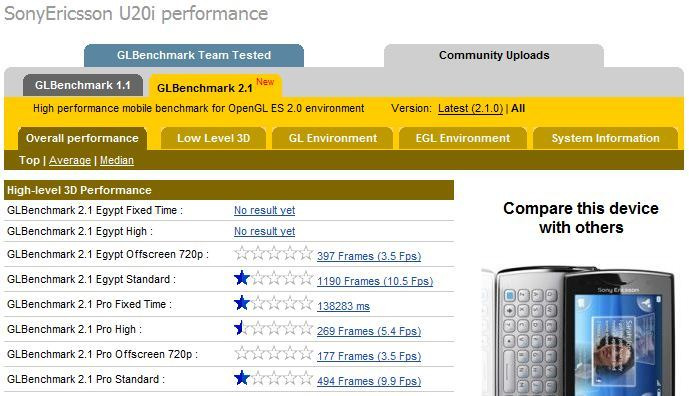Image resolution: width=689 pixels, height=396 pixels.
Task: Open the Low Level 3D tab
Action: (x=214, y=138)
